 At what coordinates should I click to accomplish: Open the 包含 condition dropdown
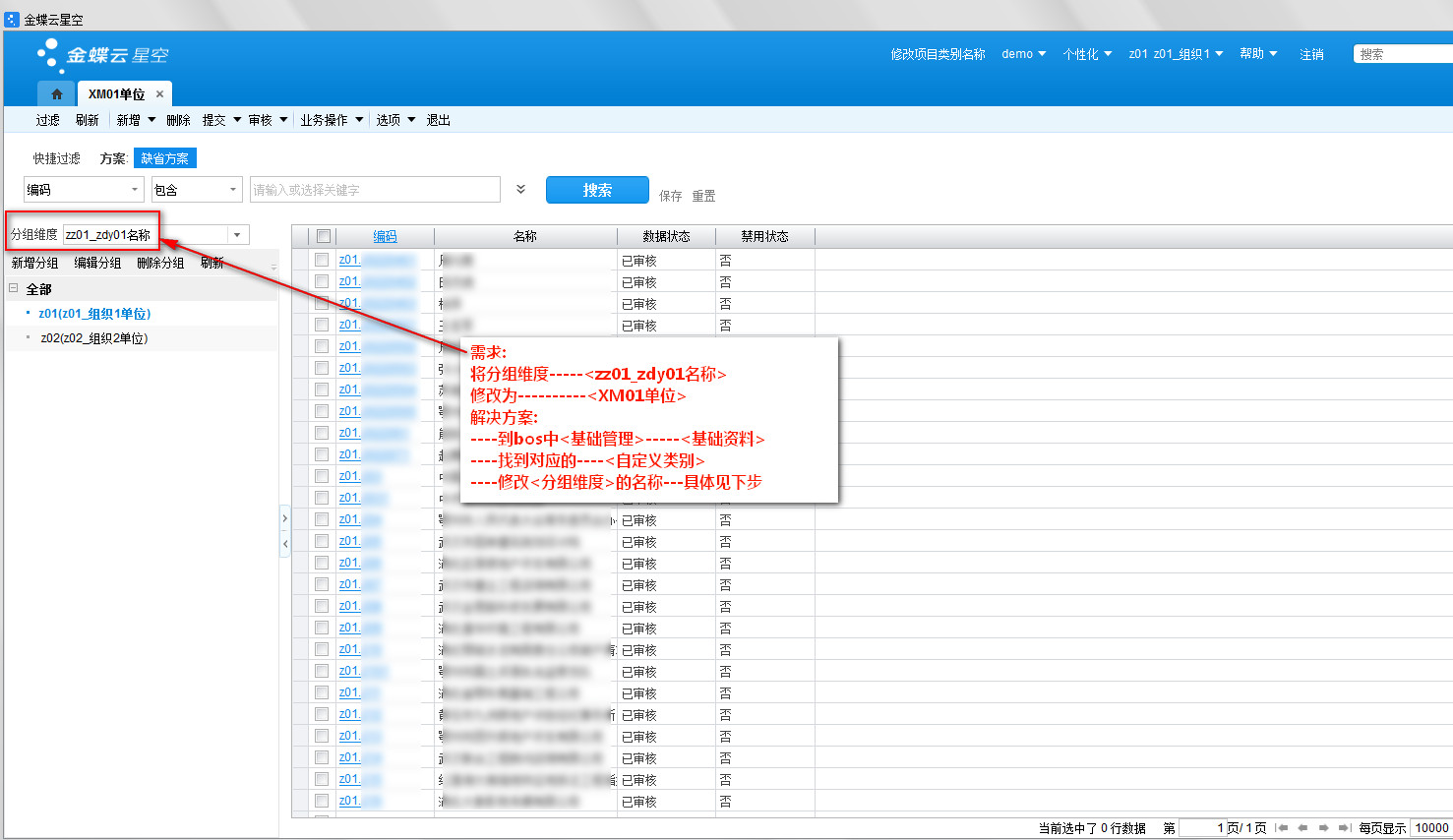[x=233, y=190]
